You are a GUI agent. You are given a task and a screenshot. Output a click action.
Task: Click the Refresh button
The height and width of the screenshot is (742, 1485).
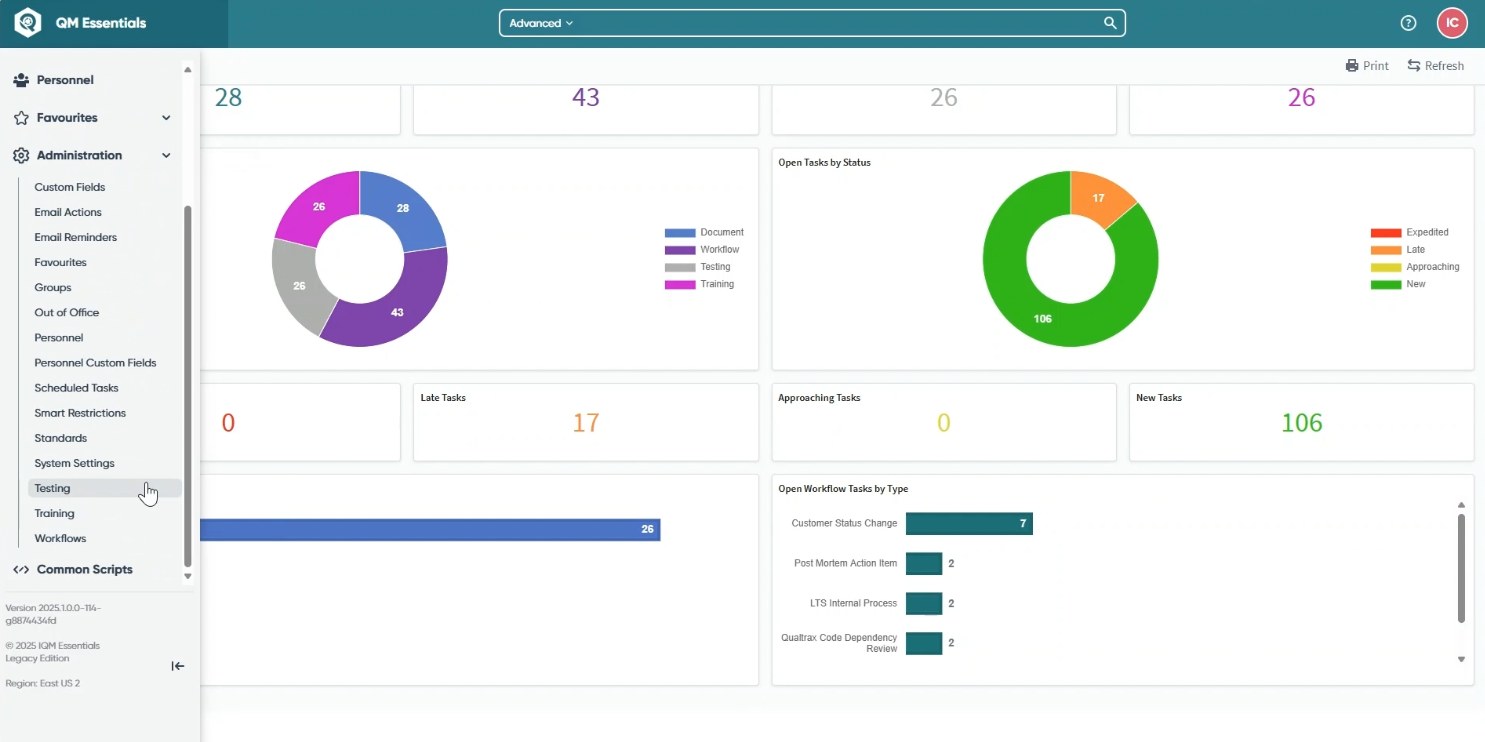pos(1435,65)
